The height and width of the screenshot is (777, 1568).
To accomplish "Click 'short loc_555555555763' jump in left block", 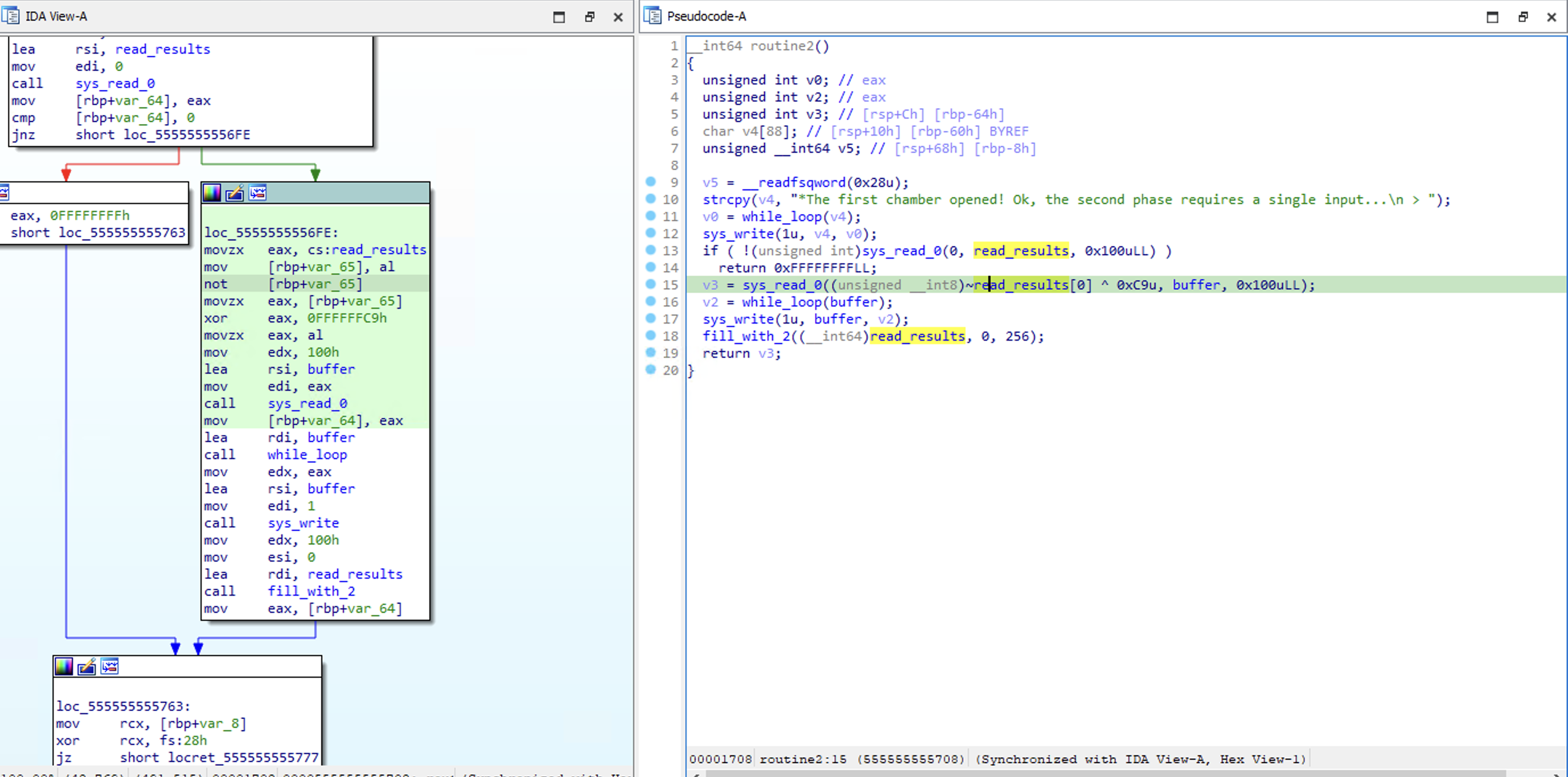I will coord(98,232).
